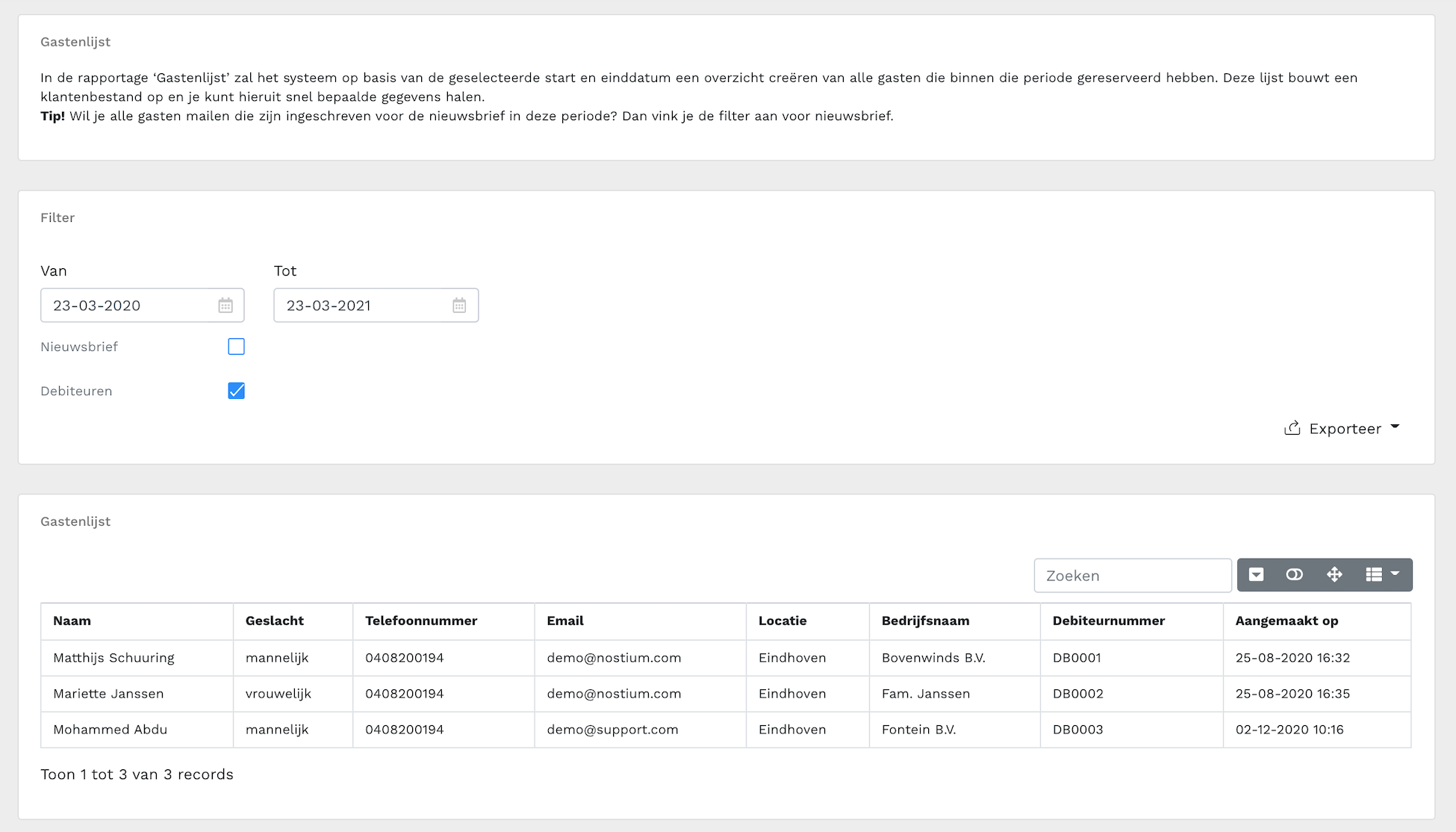The height and width of the screenshot is (832, 1456).
Task: Open the calendar picker in Van field
Action: [225, 305]
